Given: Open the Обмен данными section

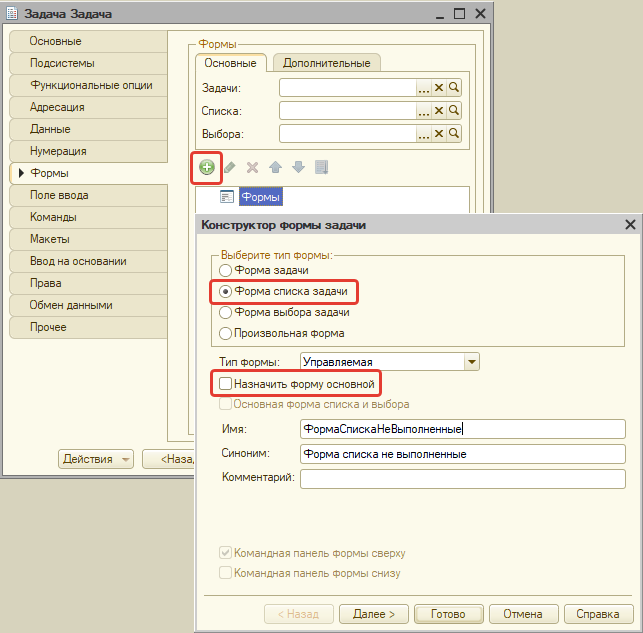Looking at the screenshot, I should pos(88,305).
